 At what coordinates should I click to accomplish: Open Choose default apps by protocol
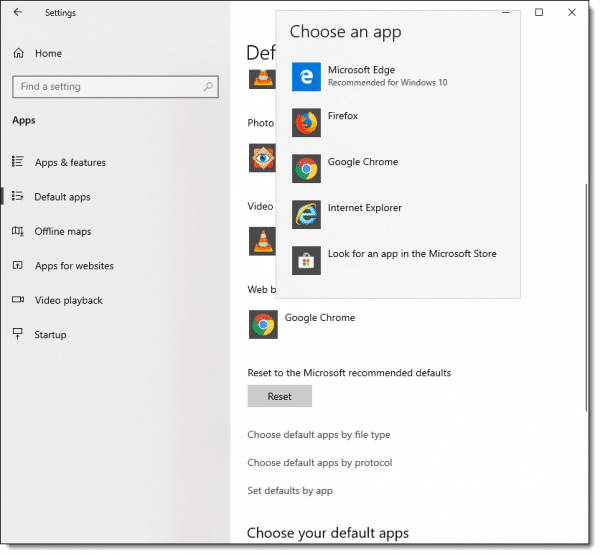pos(320,463)
